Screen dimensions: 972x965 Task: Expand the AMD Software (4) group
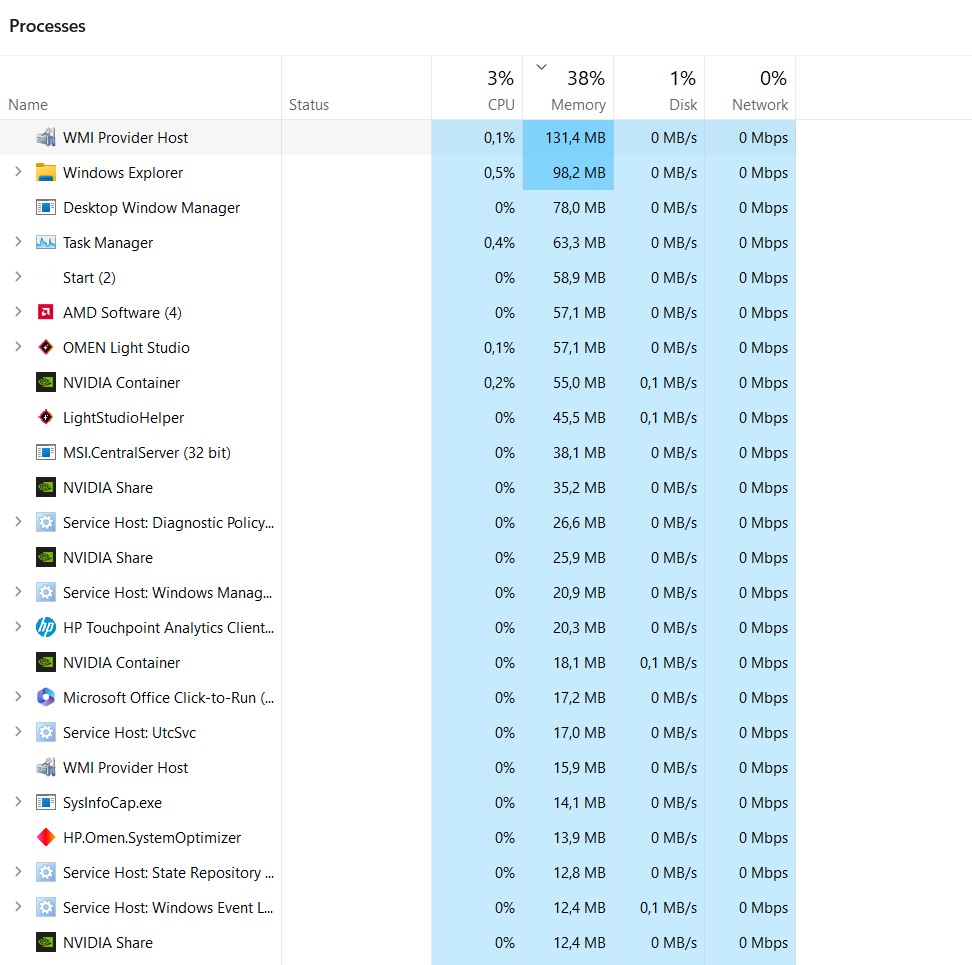click(x=18, y=313)
